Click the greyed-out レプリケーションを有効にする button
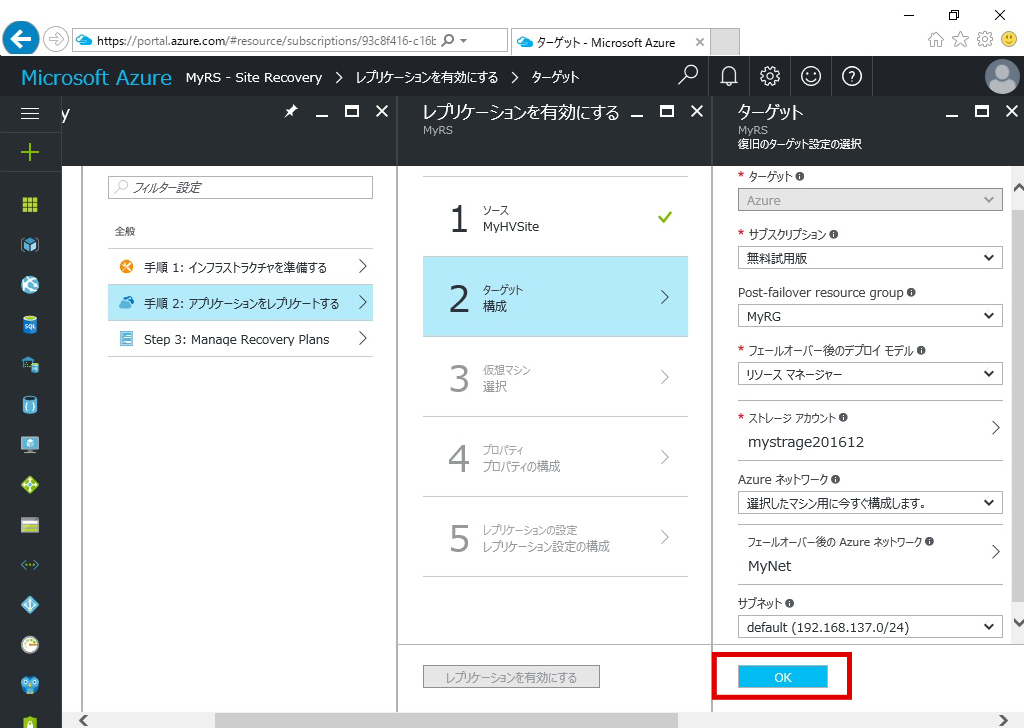 pos(511,677)
